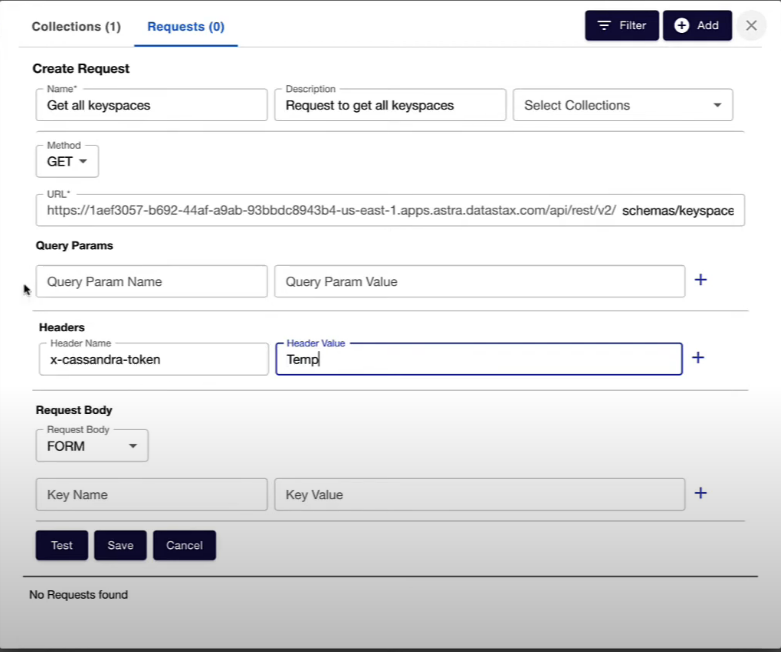Focus the Key Value field
The width and height of the screenshot is (781, 652).
(480, 495)
